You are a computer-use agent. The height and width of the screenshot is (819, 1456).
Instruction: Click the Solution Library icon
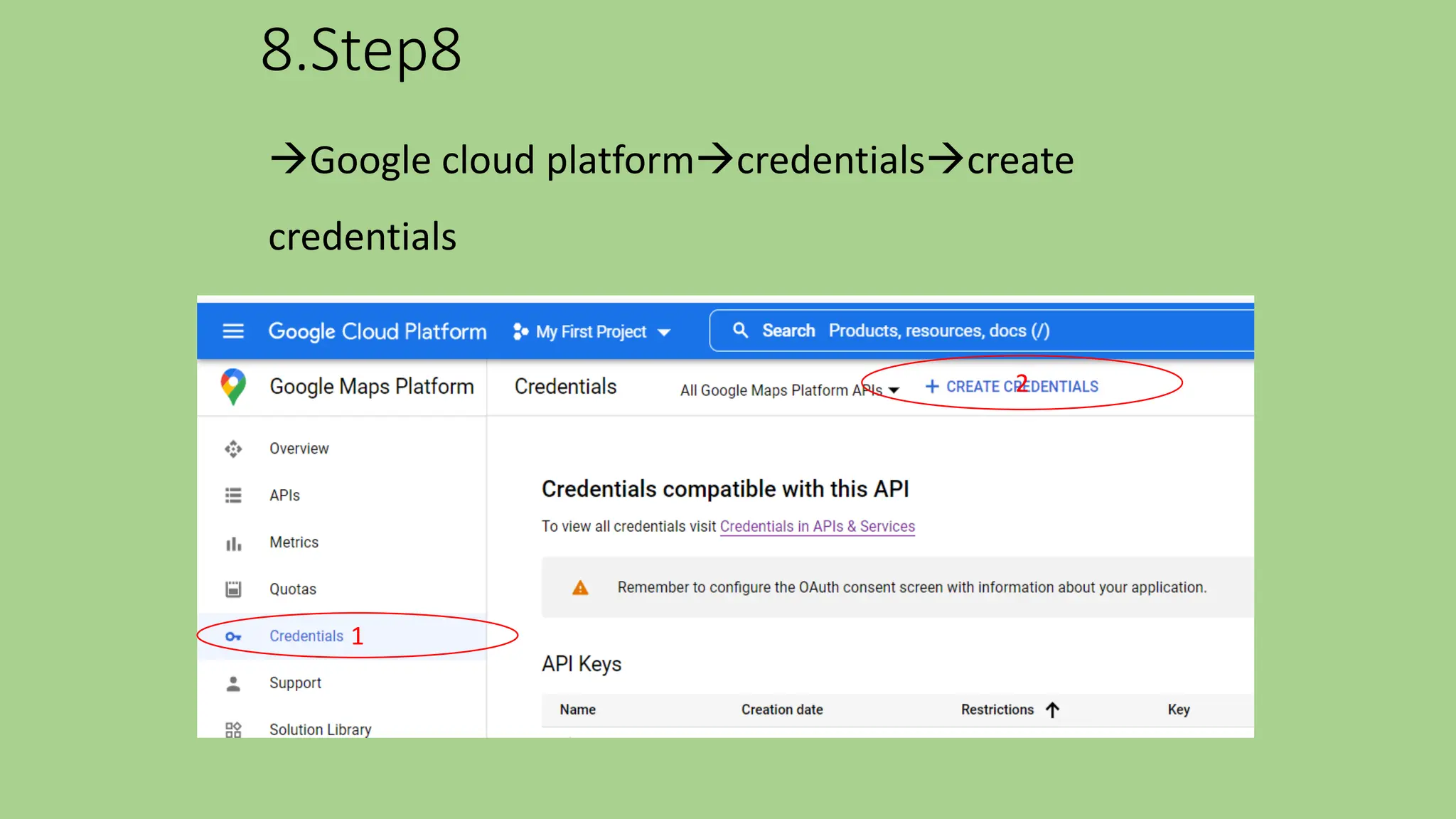pyautogui.click(x=233, y=729)
